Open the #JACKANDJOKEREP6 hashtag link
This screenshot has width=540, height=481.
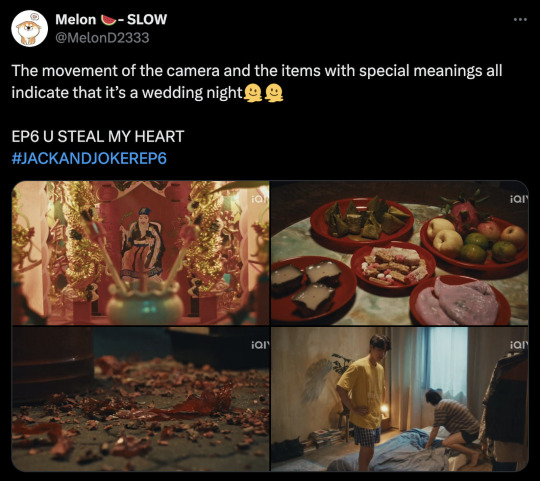point(89,158)
